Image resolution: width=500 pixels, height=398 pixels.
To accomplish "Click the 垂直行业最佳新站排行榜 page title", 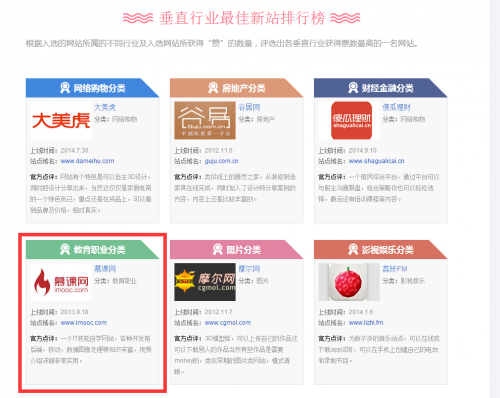I will pyautogui.click(x=242, y=18).
